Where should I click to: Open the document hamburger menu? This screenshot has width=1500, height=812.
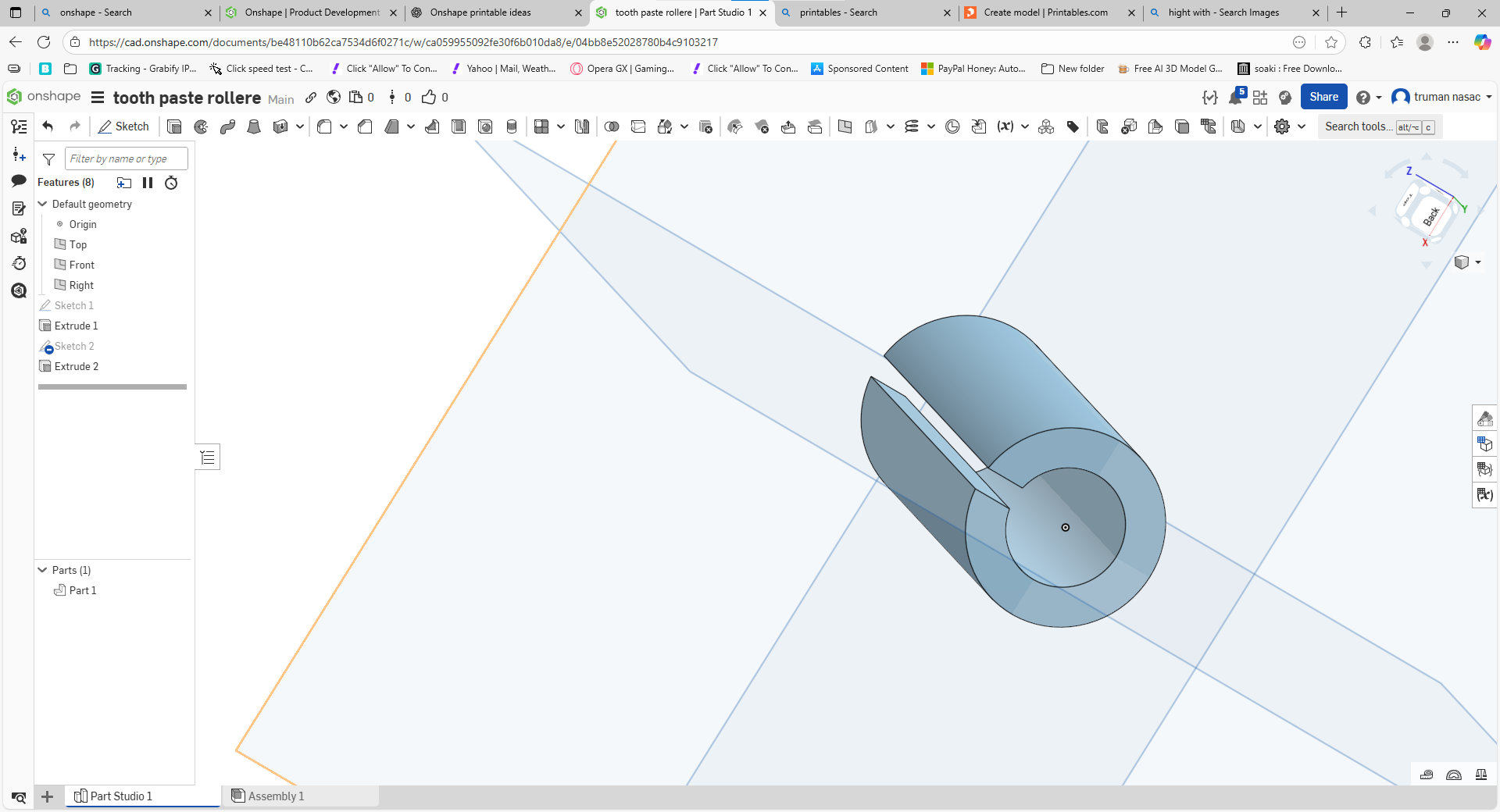coord(98,98)
